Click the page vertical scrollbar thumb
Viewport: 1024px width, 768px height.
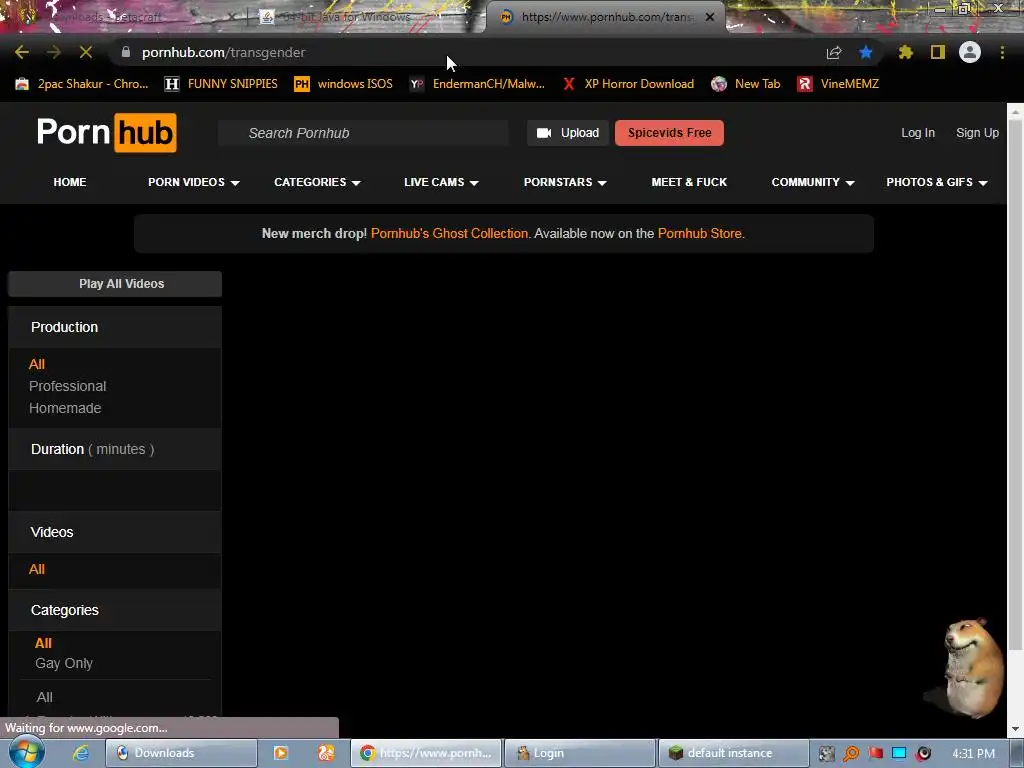coord(1015,385)
